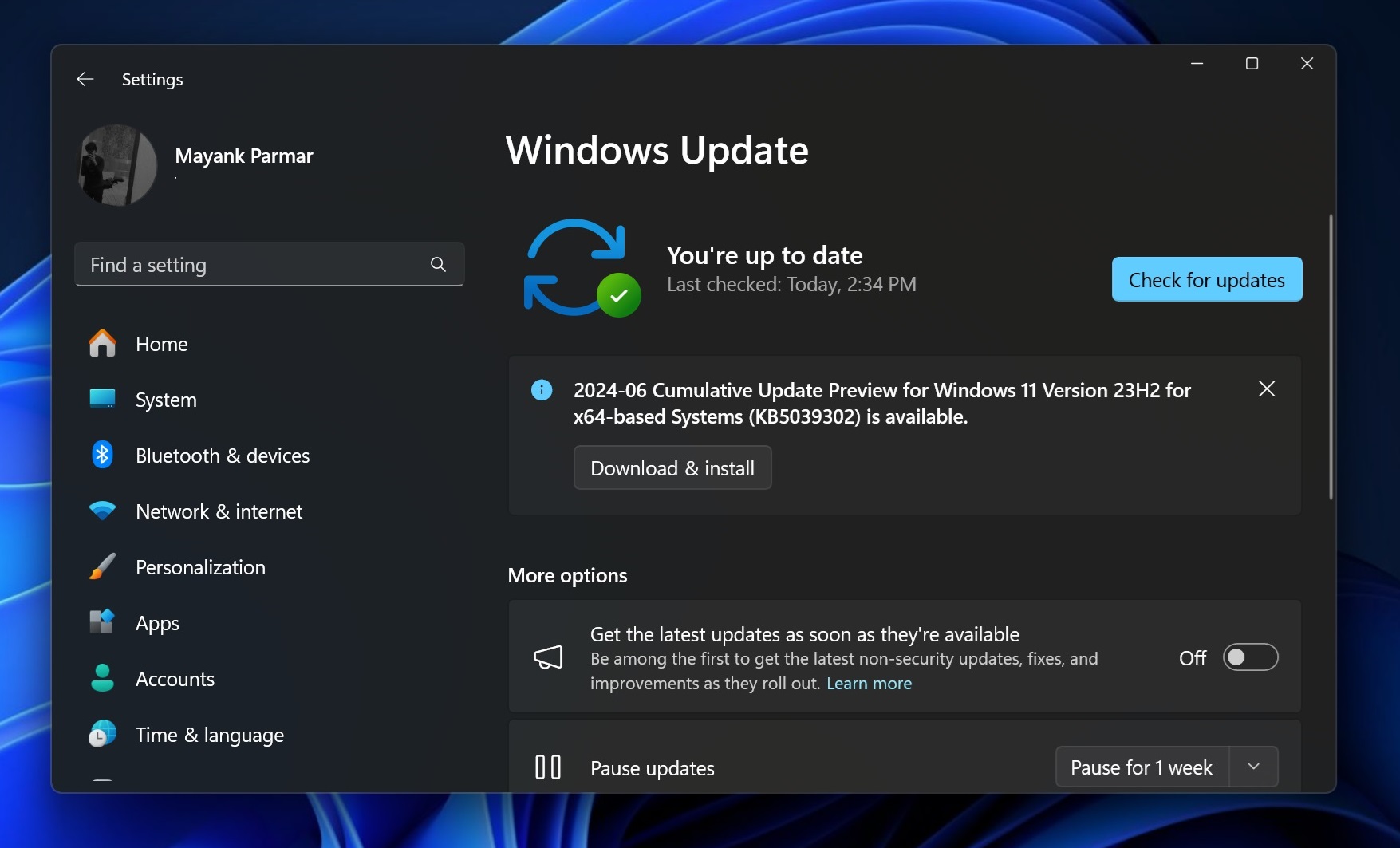The image size is (1400, 848).
Task: Click the blue info icon on update notice
Action: coord(542,390)
